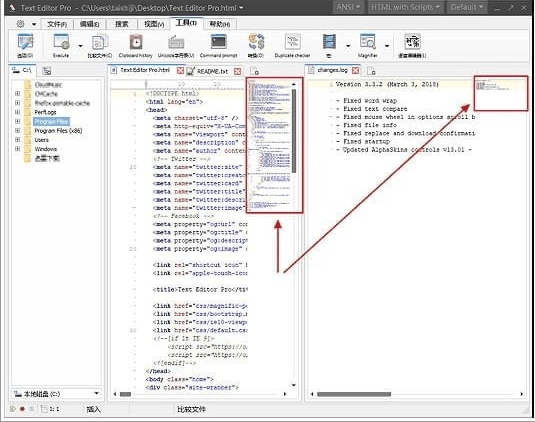Open dropdown arrow next to Magnifier

click(387, 45)
